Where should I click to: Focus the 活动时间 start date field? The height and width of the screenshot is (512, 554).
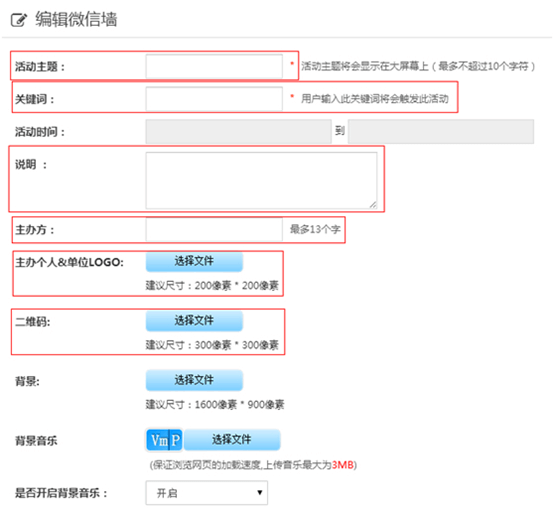pyautogui.click(x=238, y=131)
